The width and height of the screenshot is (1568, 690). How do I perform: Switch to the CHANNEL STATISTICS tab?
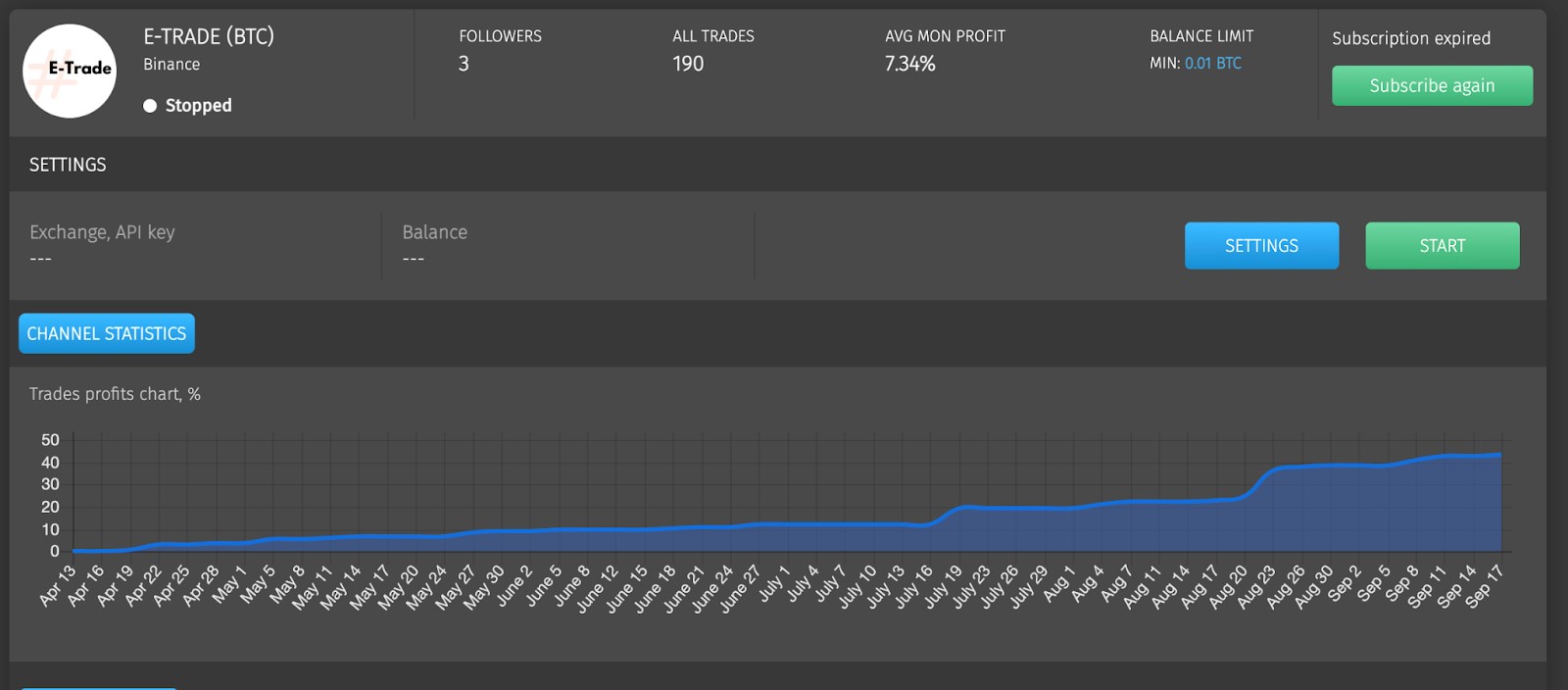coord(107,333)
